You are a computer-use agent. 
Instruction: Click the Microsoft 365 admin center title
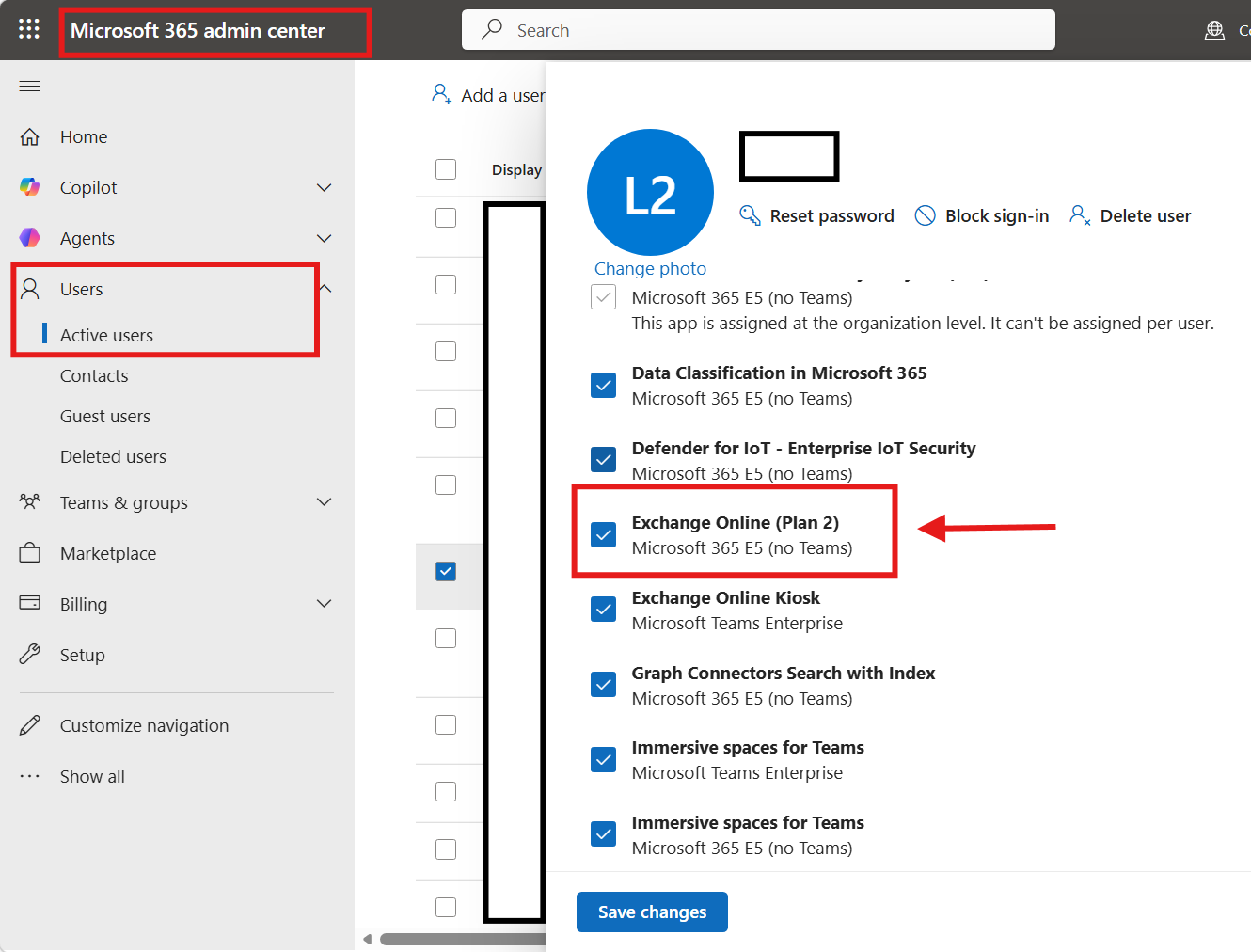point(198,30)
